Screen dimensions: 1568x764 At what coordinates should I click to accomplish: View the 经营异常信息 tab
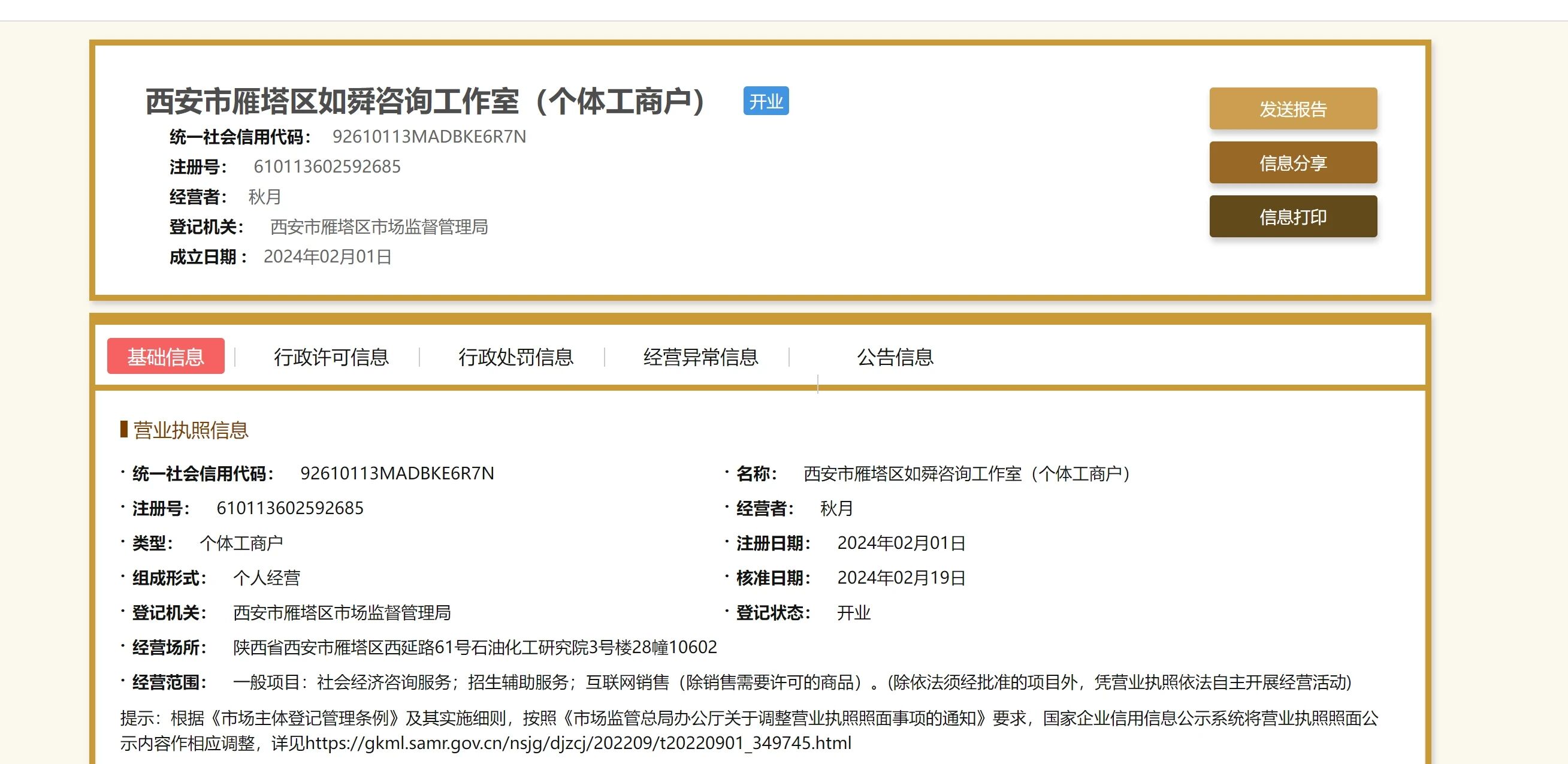tap(700, 357)
